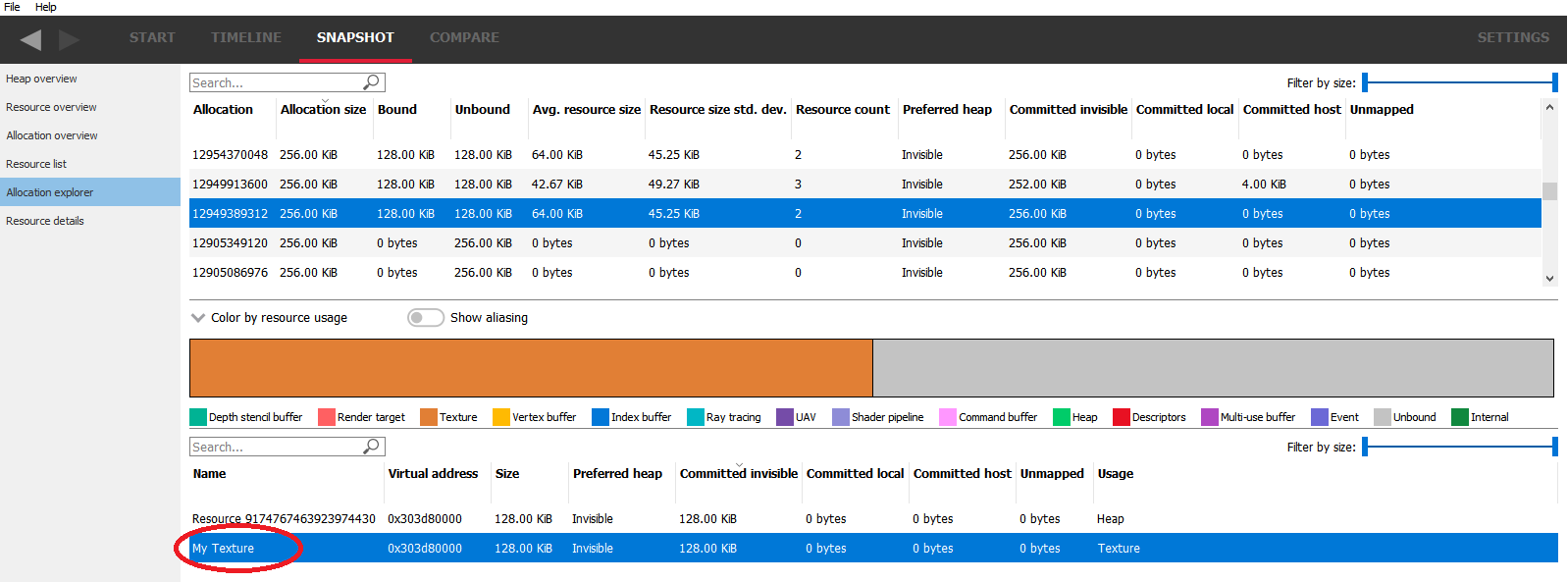1568x582 pixels.
Task: Switch to the TIMELINE tab
Action: (245, 37)
